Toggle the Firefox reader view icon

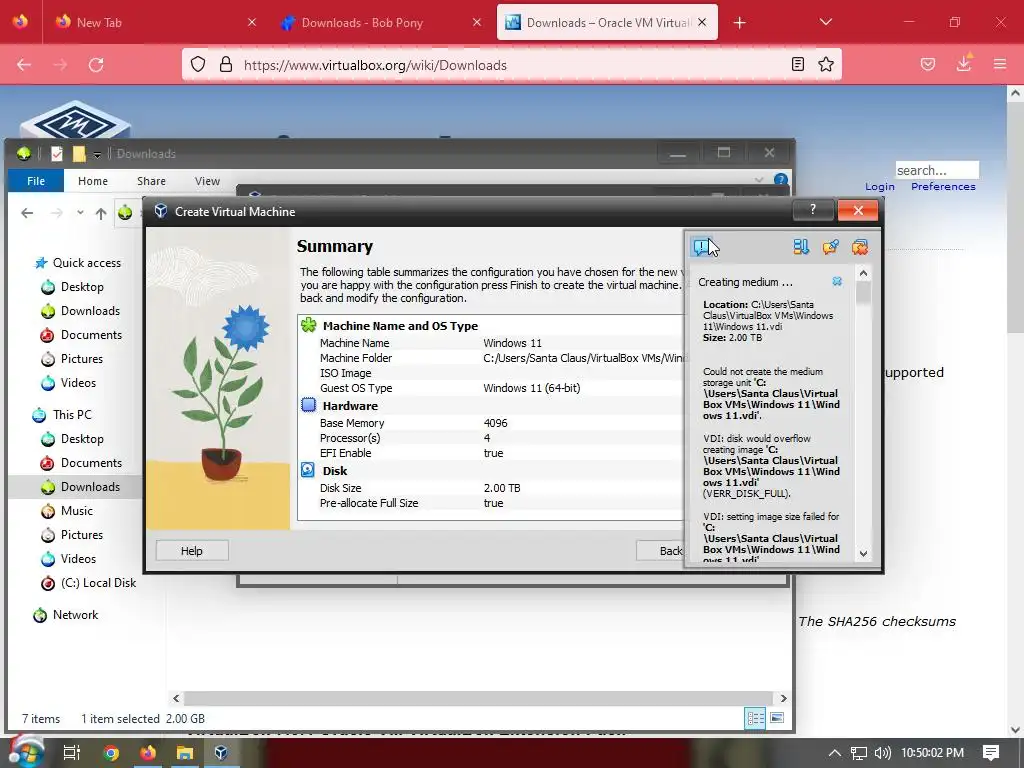797,64
